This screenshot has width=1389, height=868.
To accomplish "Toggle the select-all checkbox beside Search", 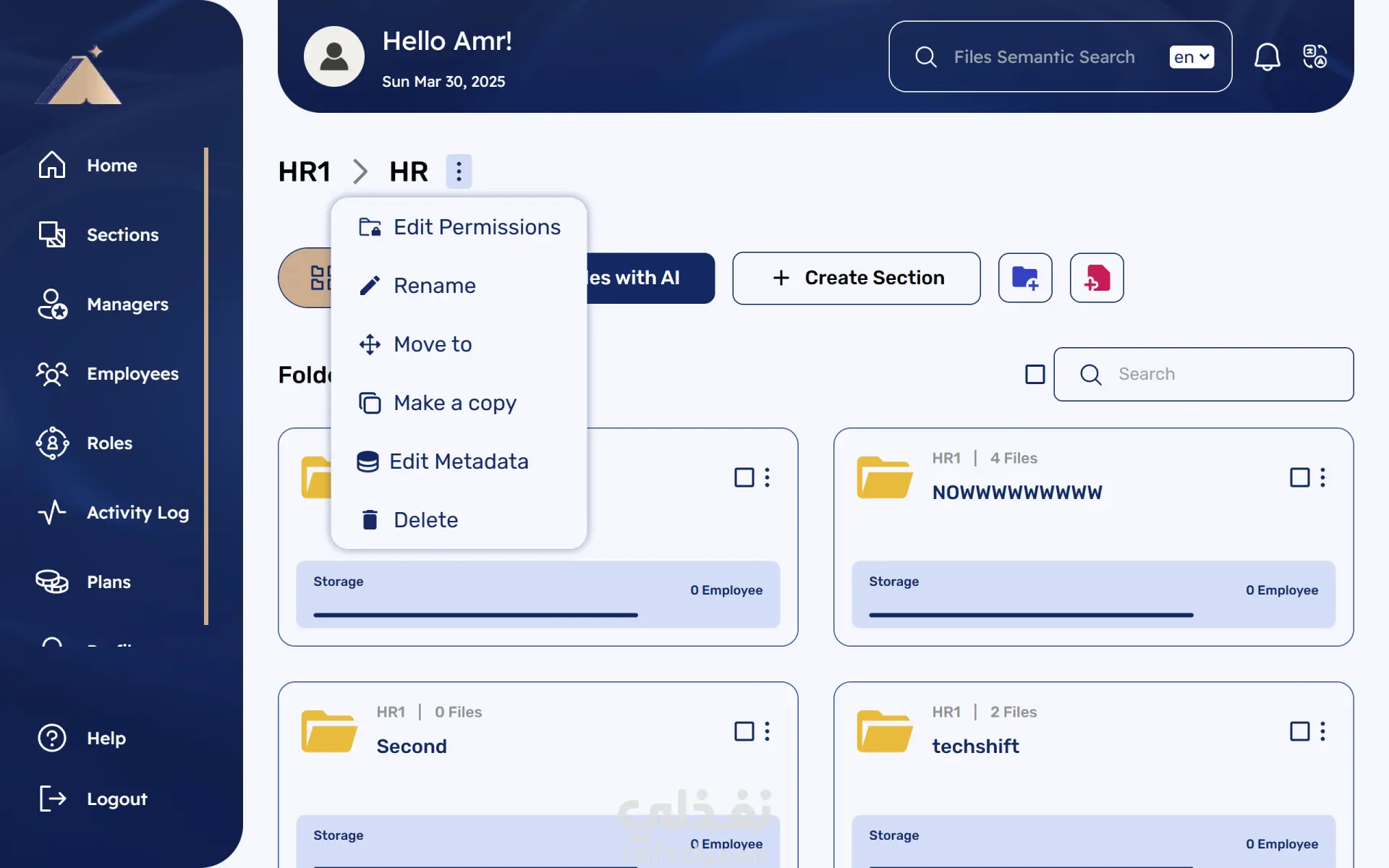I will [1035, 374].
